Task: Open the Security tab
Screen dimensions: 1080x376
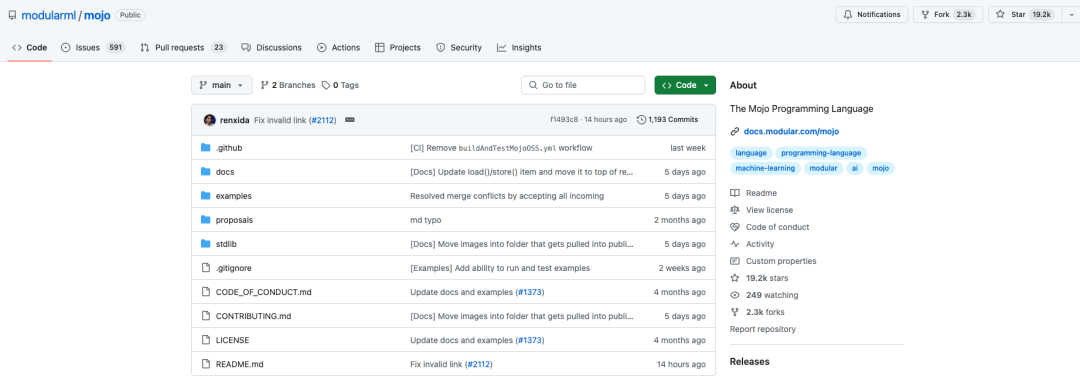Action: click(459, 48)
